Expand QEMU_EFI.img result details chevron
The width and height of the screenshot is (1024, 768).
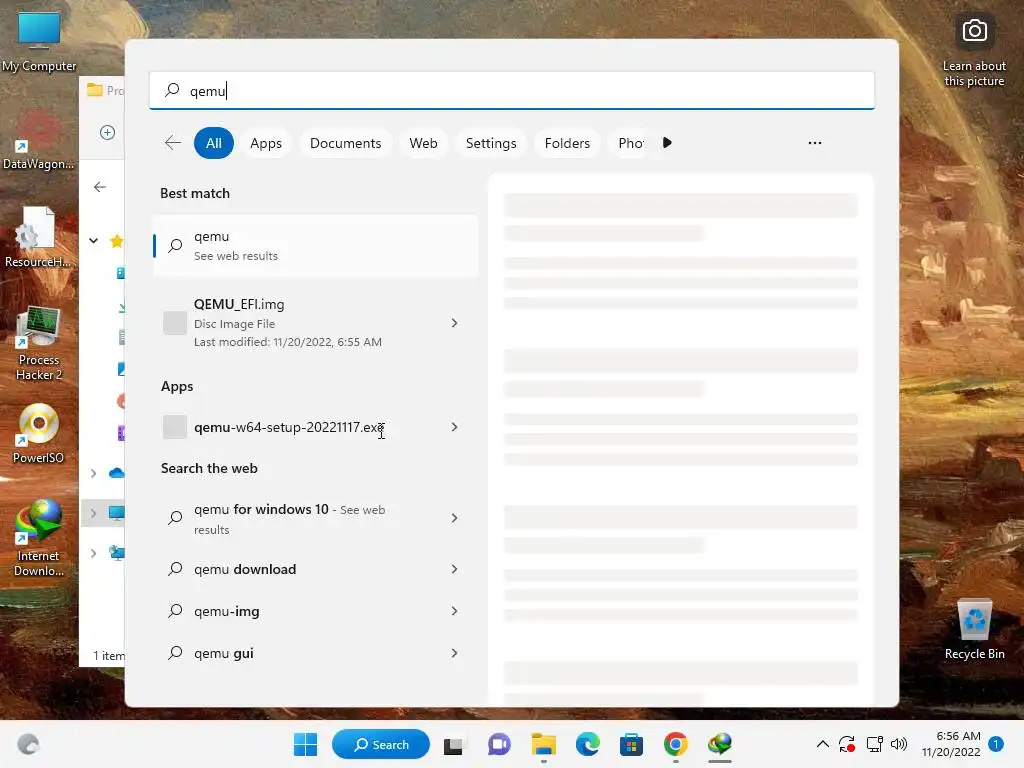tap(455, 323)
